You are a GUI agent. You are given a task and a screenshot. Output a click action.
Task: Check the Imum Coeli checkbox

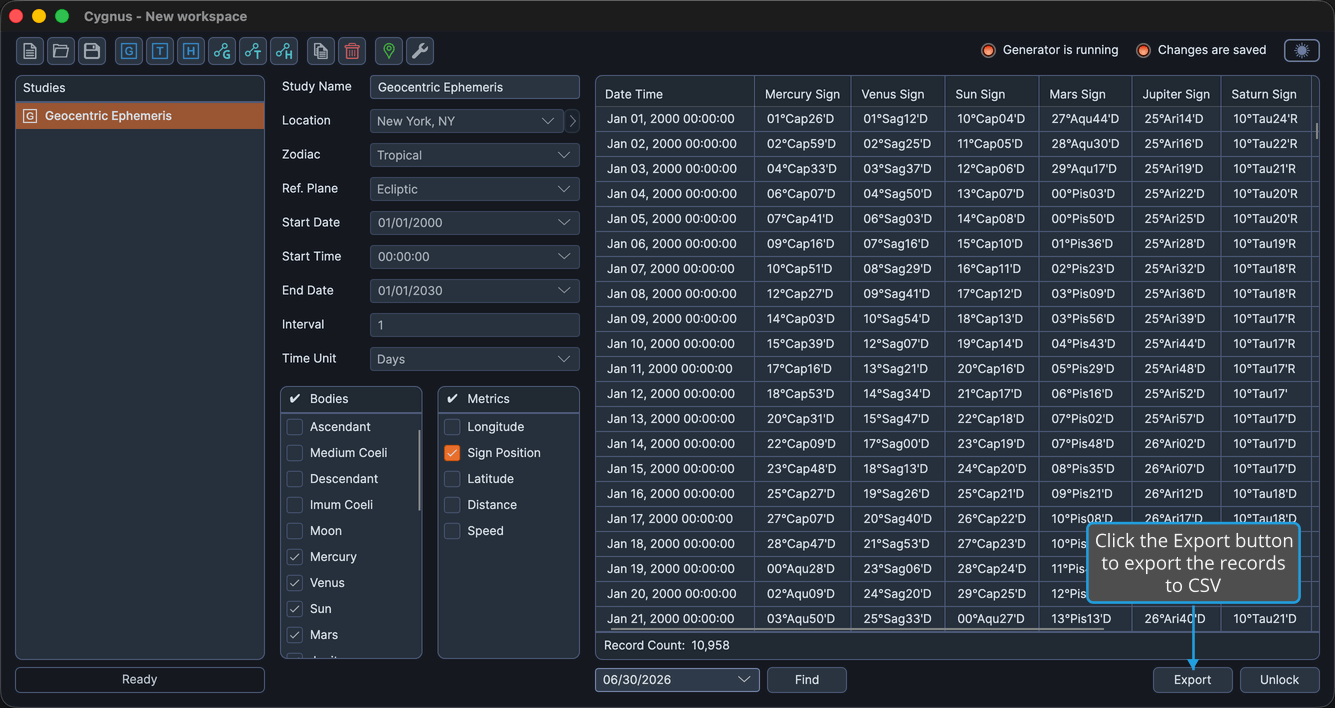pyautogui.click(x=295, y=505)
